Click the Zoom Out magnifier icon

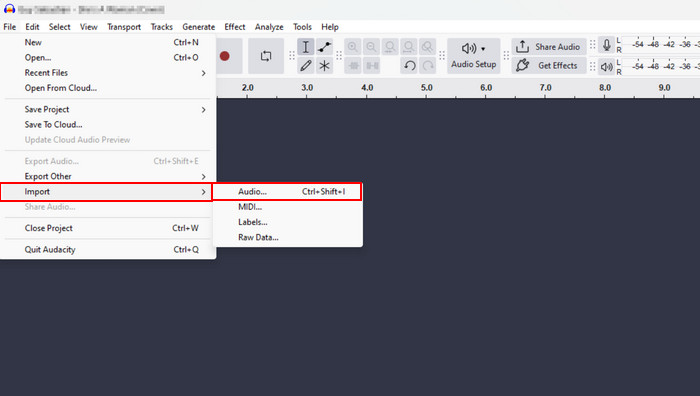coord(371,47)
